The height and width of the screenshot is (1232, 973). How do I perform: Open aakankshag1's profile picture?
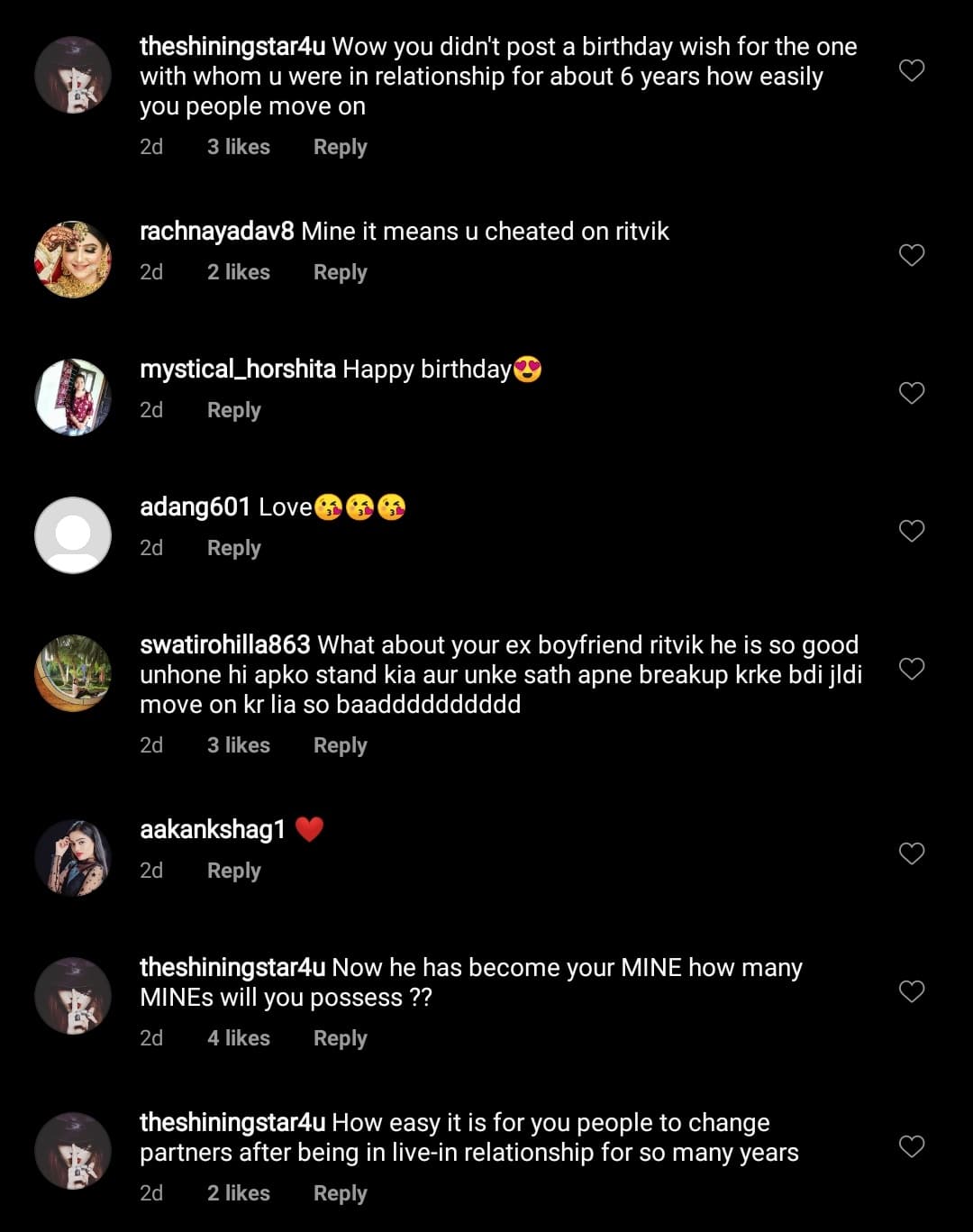73,858
